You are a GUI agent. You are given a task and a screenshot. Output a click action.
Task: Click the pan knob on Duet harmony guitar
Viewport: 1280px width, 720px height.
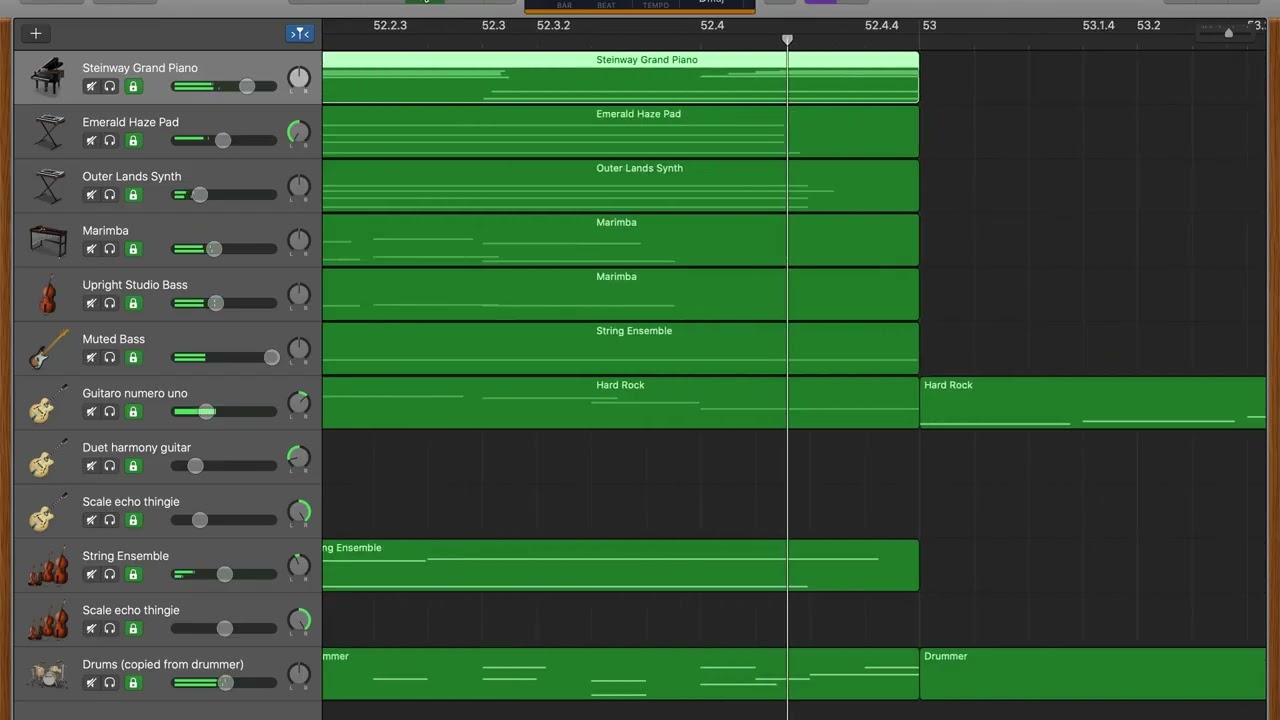pos(299,457)
